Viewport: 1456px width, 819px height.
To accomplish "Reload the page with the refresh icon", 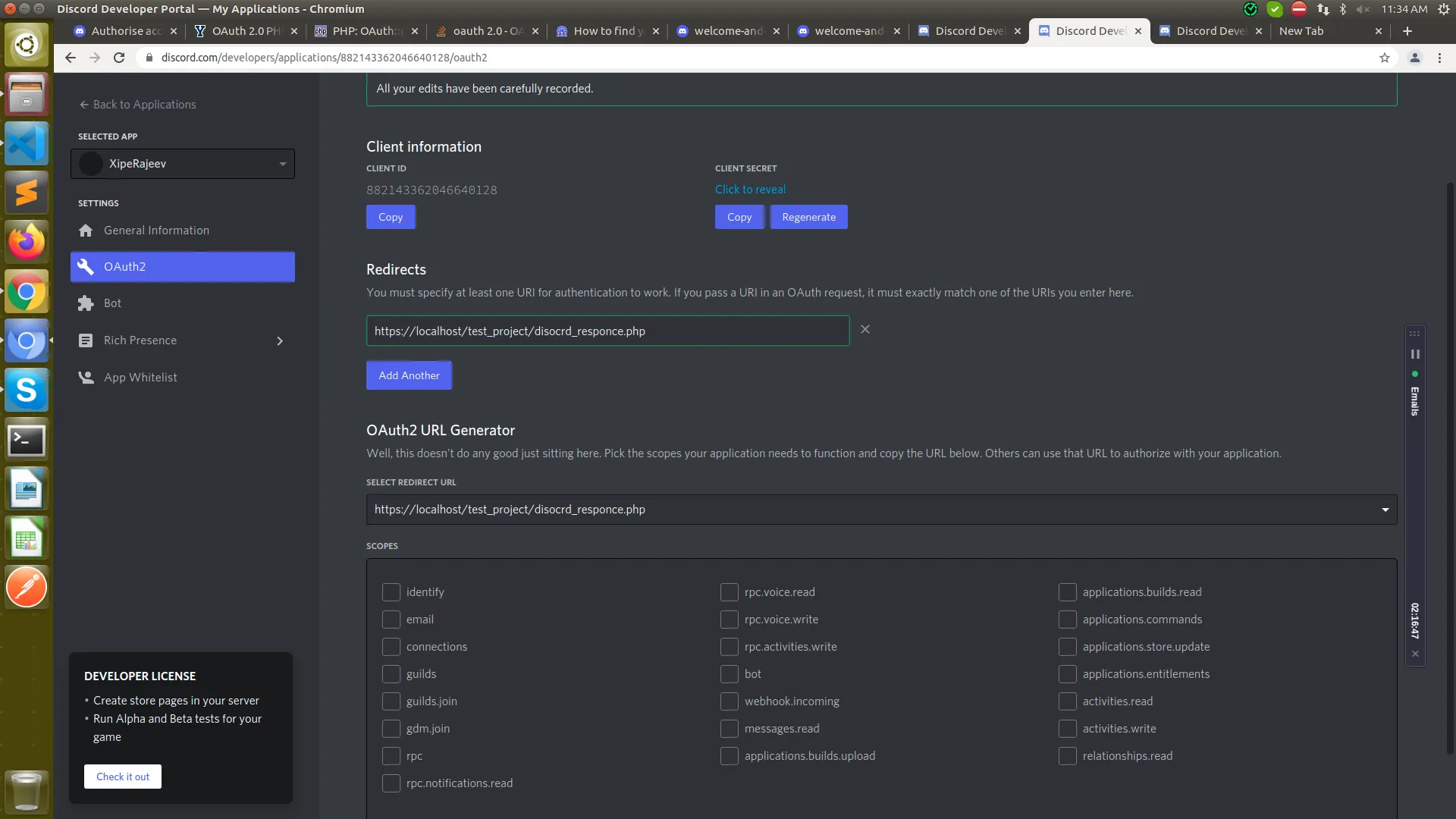I will click(119, 58).
